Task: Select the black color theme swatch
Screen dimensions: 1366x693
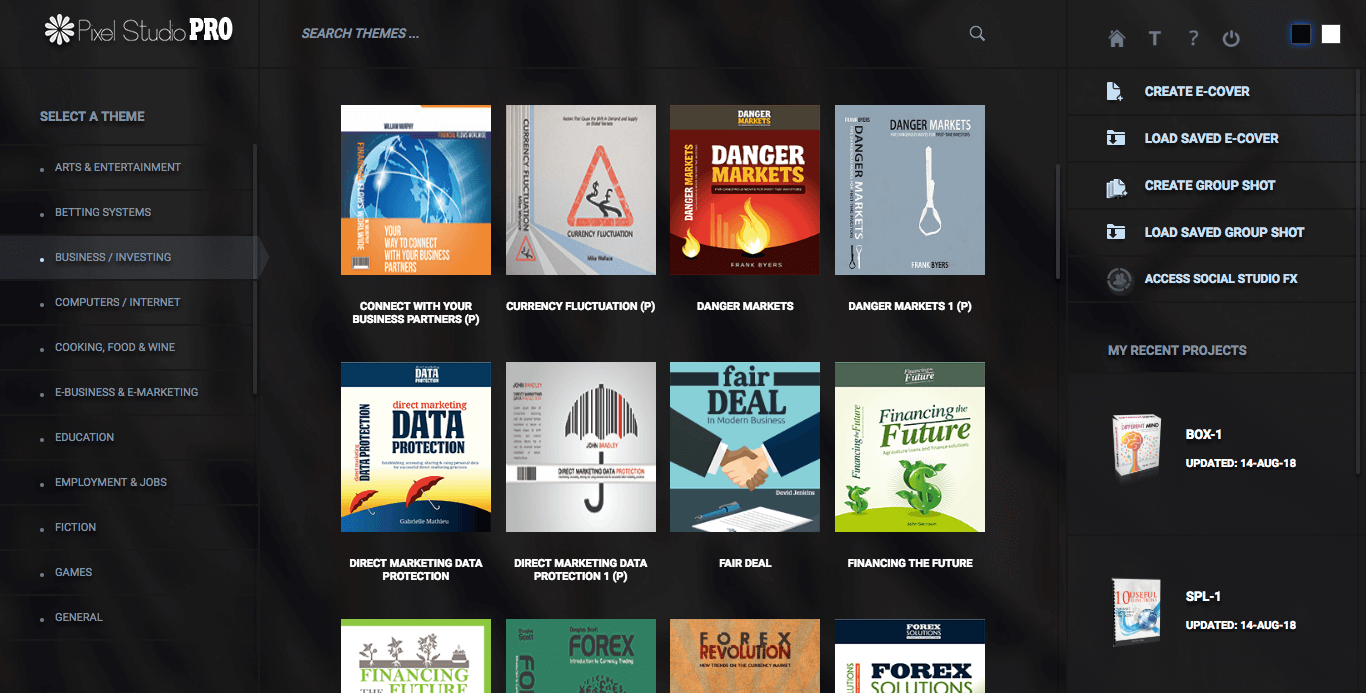Action: point(1300,34)
